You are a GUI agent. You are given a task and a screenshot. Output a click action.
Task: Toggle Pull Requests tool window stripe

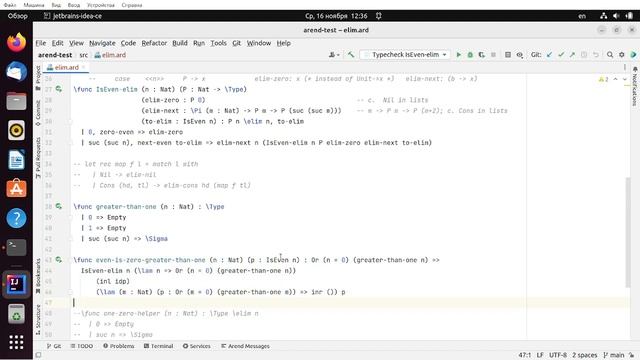[x=38, y=158]
